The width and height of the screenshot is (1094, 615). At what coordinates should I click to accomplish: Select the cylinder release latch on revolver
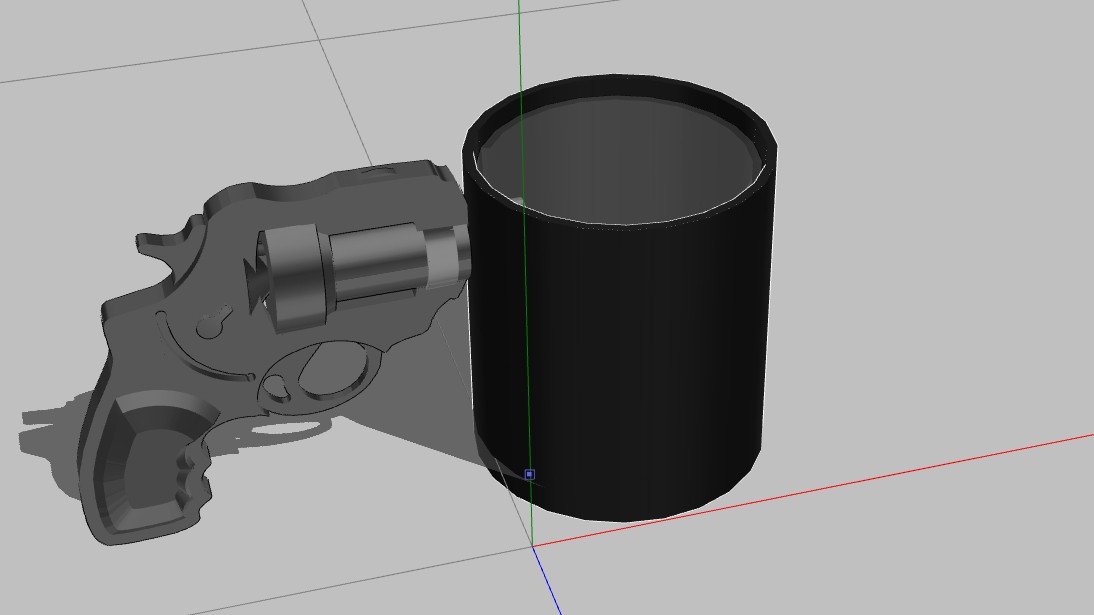(211, 326)
